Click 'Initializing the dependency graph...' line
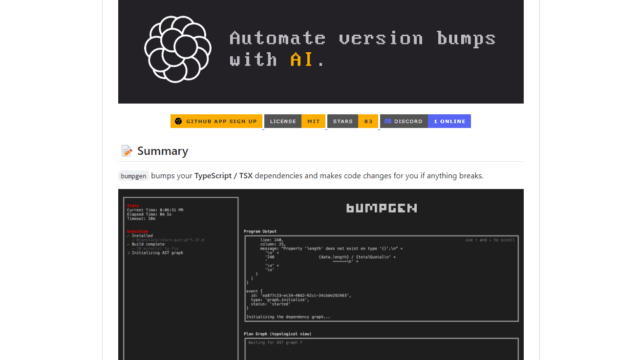Viewport: 640px width, 360px height. pos(288,317)
